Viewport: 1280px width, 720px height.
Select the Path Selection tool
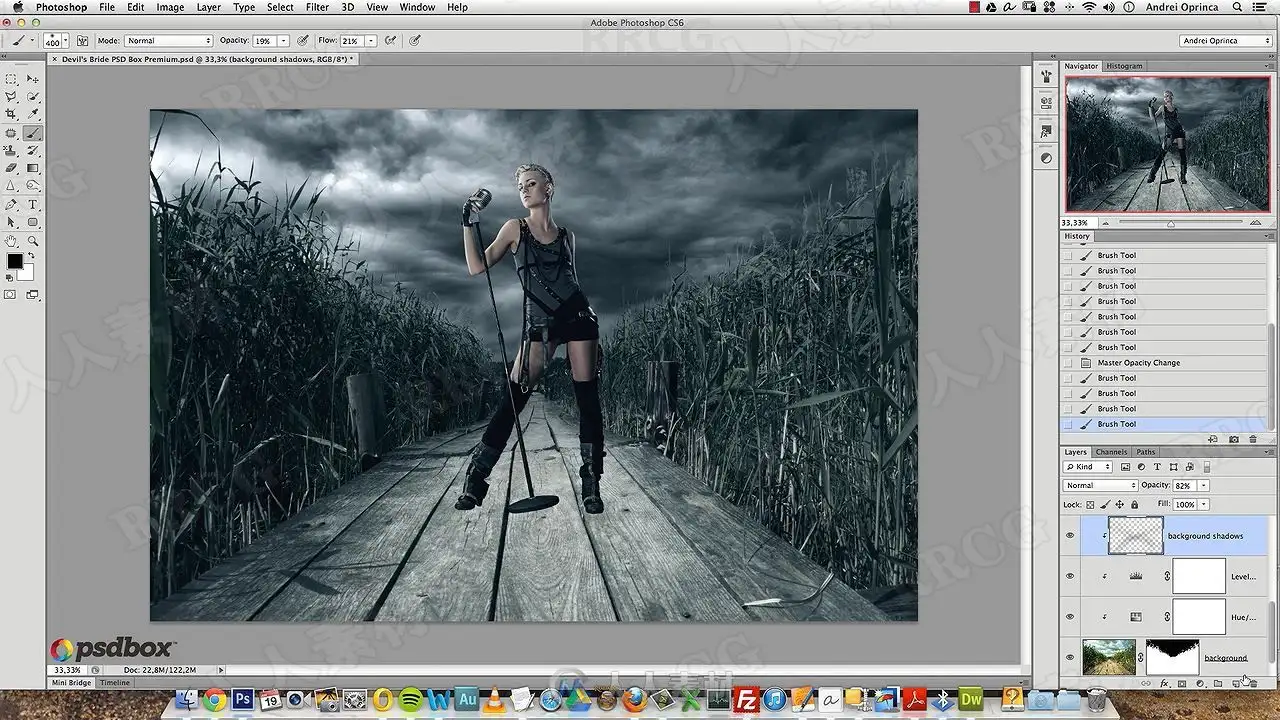click(x=12, y=222)
